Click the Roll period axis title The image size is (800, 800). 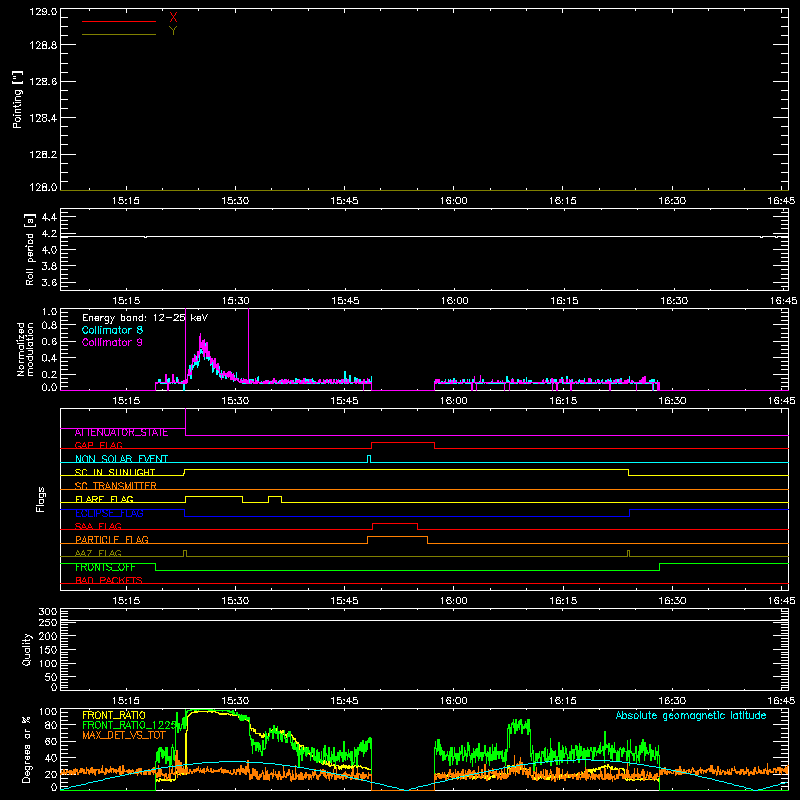click(29, 249)
